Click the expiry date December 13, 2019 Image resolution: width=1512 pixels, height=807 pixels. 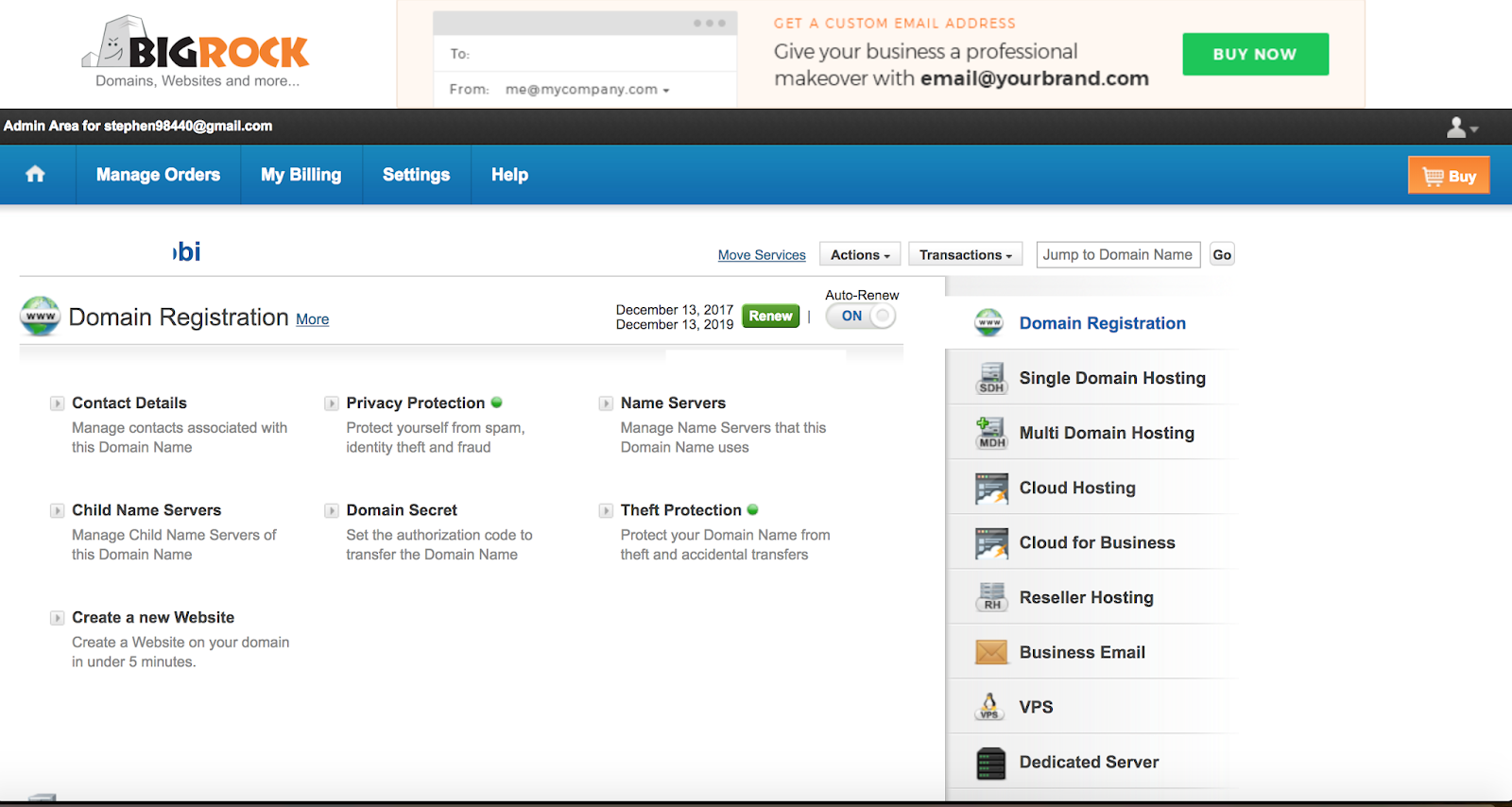675,324
